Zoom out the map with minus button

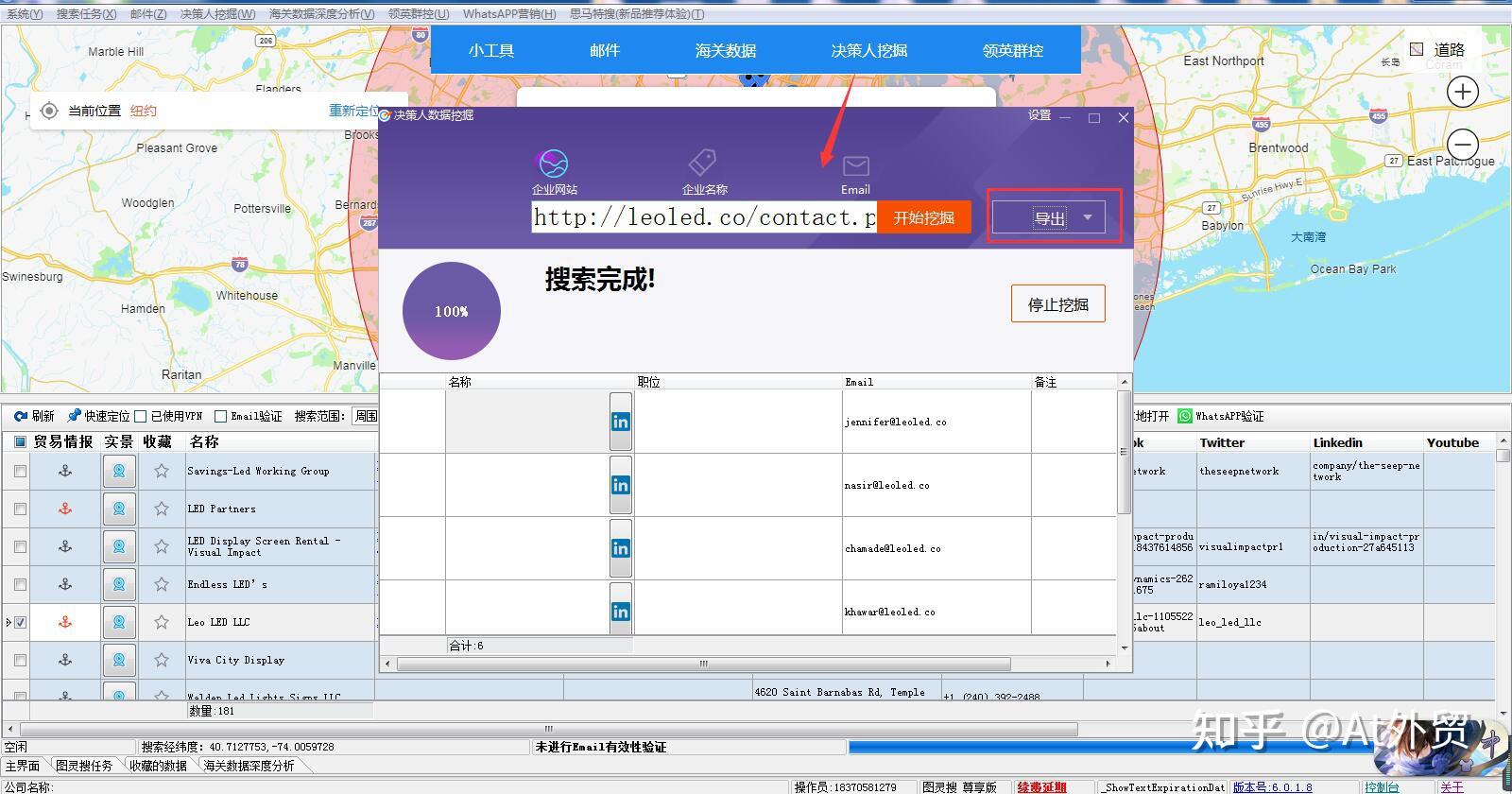pos(1463,145)
